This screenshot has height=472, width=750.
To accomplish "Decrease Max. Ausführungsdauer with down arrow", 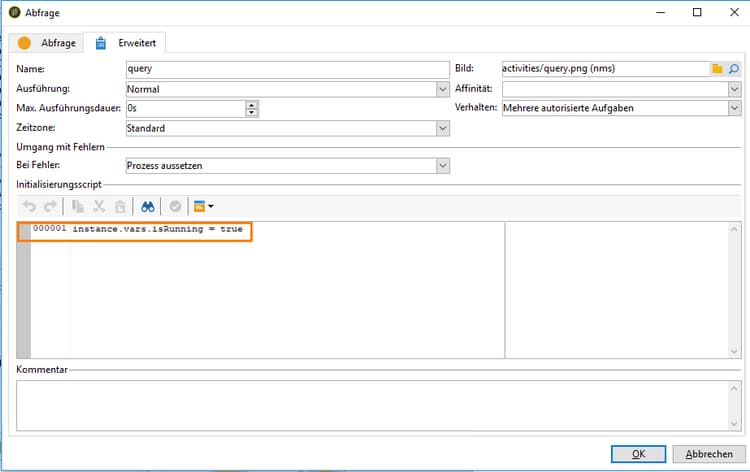I will [252, 112].
